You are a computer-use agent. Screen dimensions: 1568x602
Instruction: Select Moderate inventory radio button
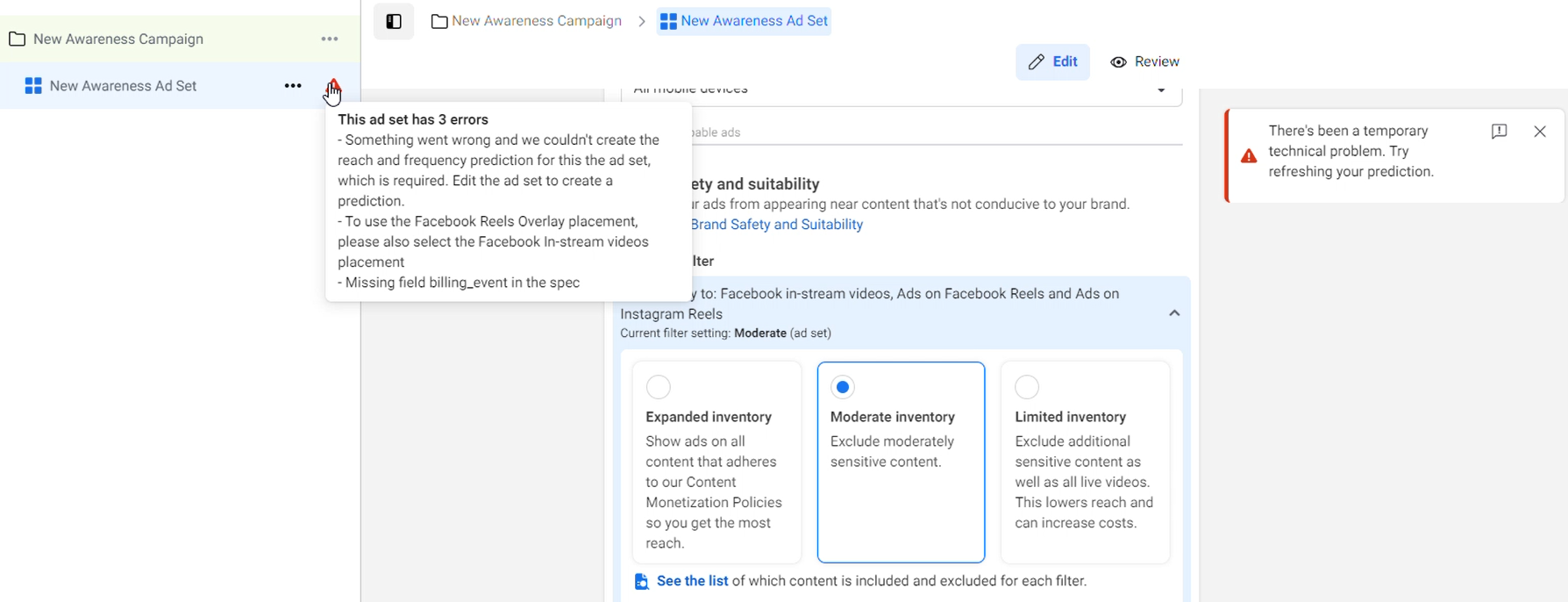coord(843,387)
